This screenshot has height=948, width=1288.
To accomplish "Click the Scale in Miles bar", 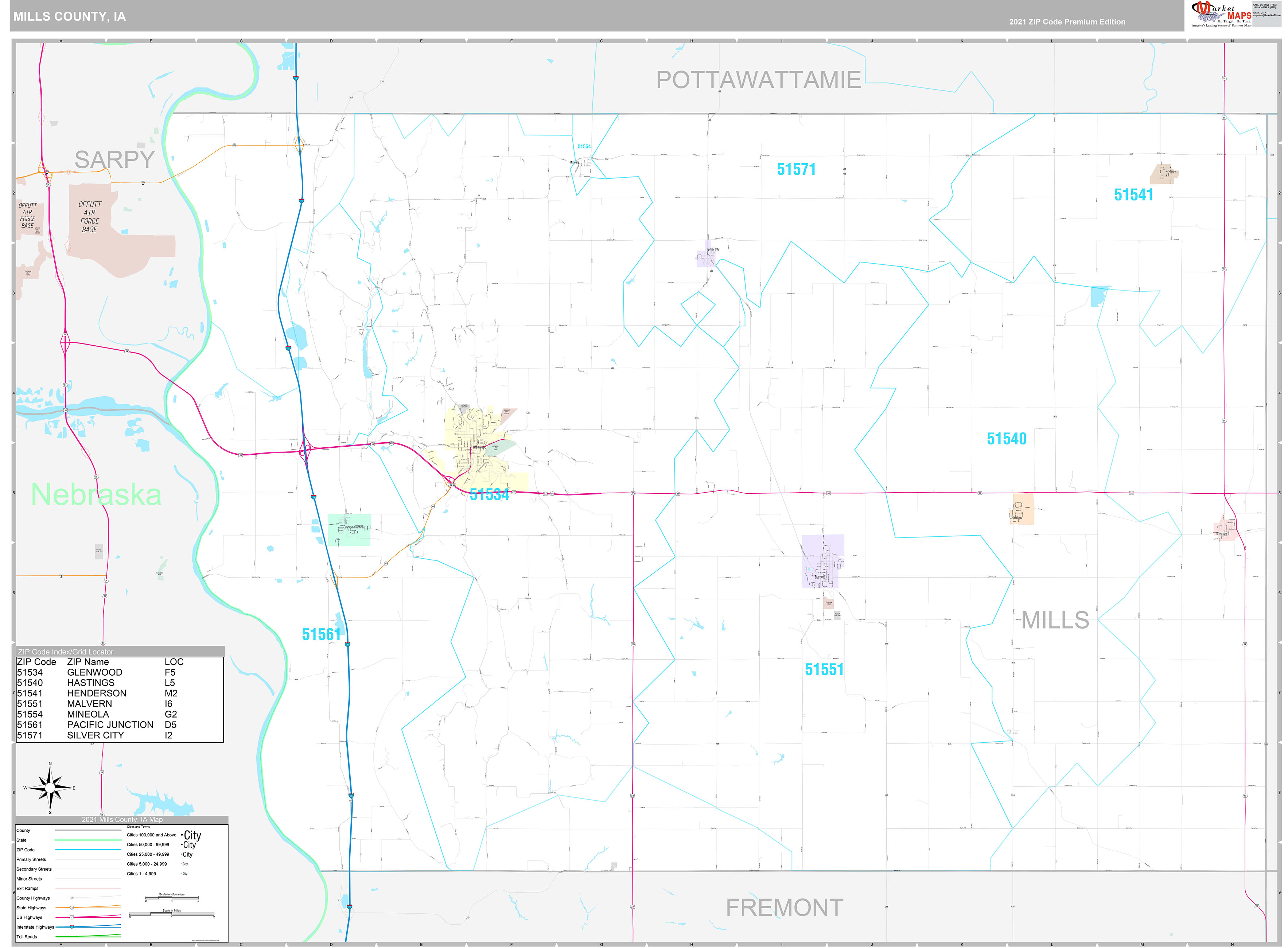I will point(172,915).
